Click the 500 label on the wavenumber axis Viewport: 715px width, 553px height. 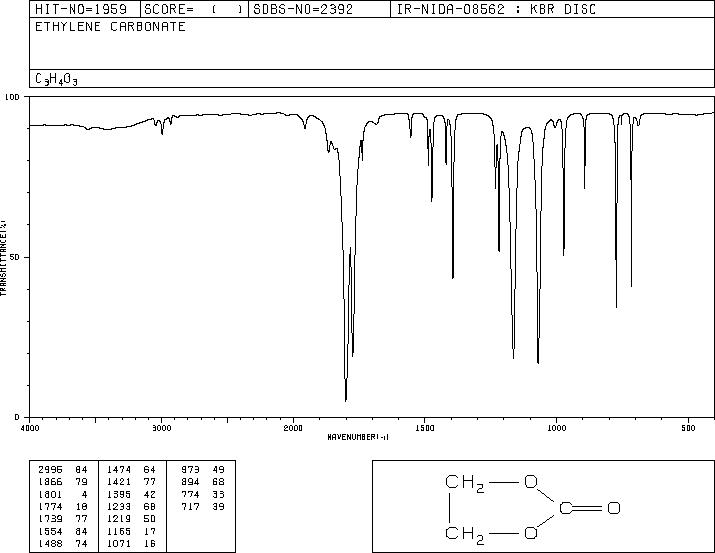click(x=688, y=428)
